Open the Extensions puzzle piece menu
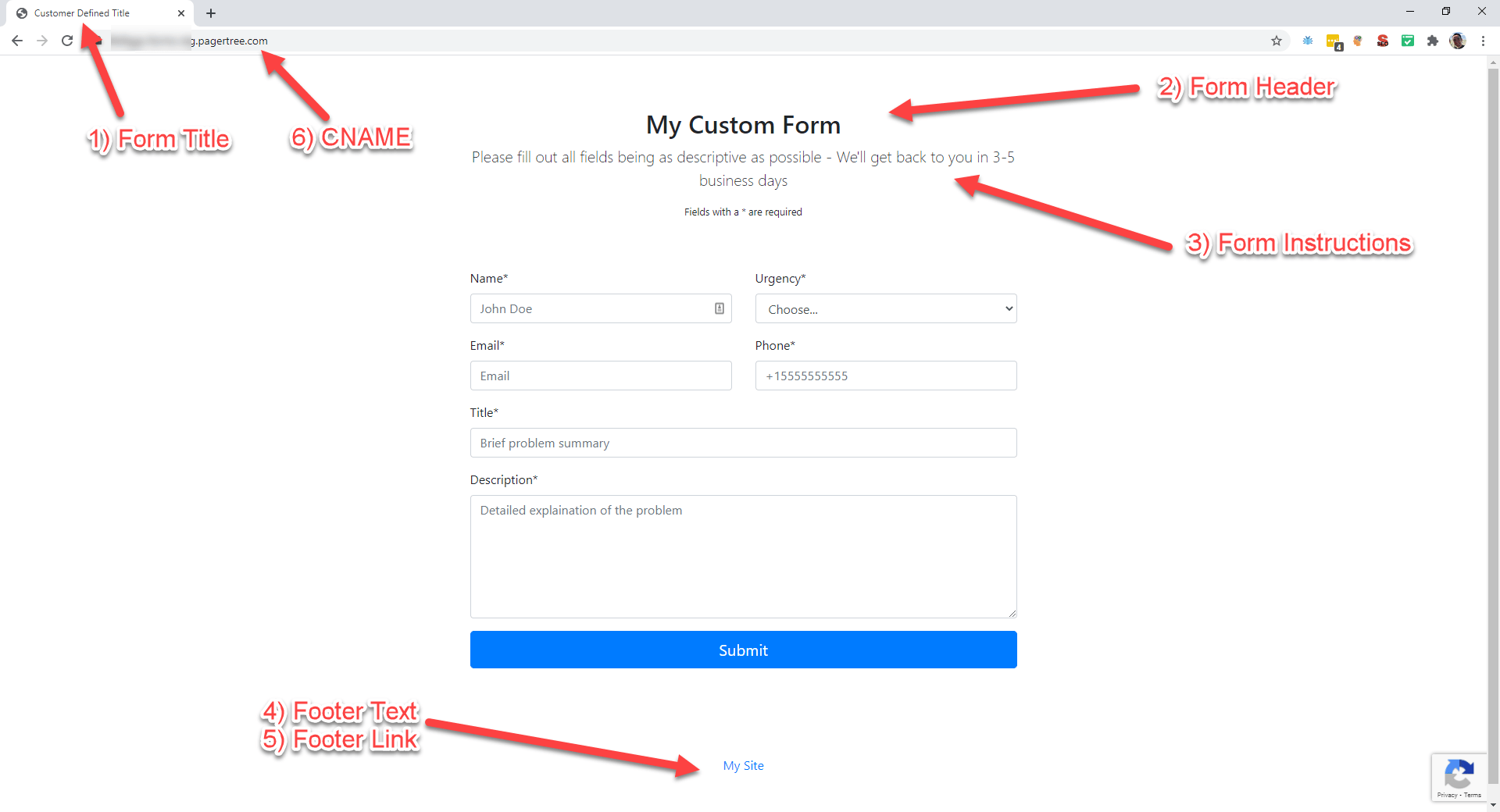 (1433, 41)
